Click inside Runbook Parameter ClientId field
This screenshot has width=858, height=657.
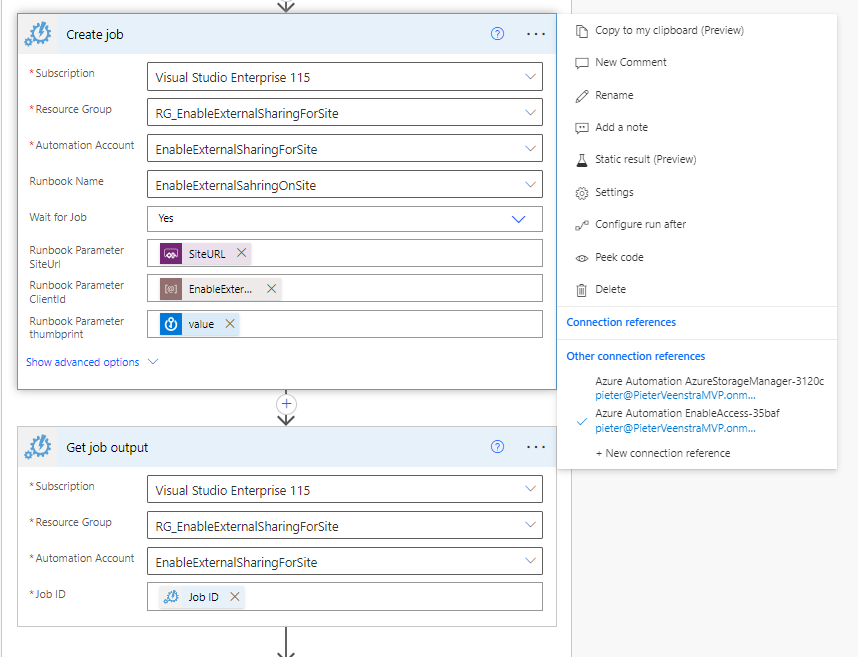[345, 288]
